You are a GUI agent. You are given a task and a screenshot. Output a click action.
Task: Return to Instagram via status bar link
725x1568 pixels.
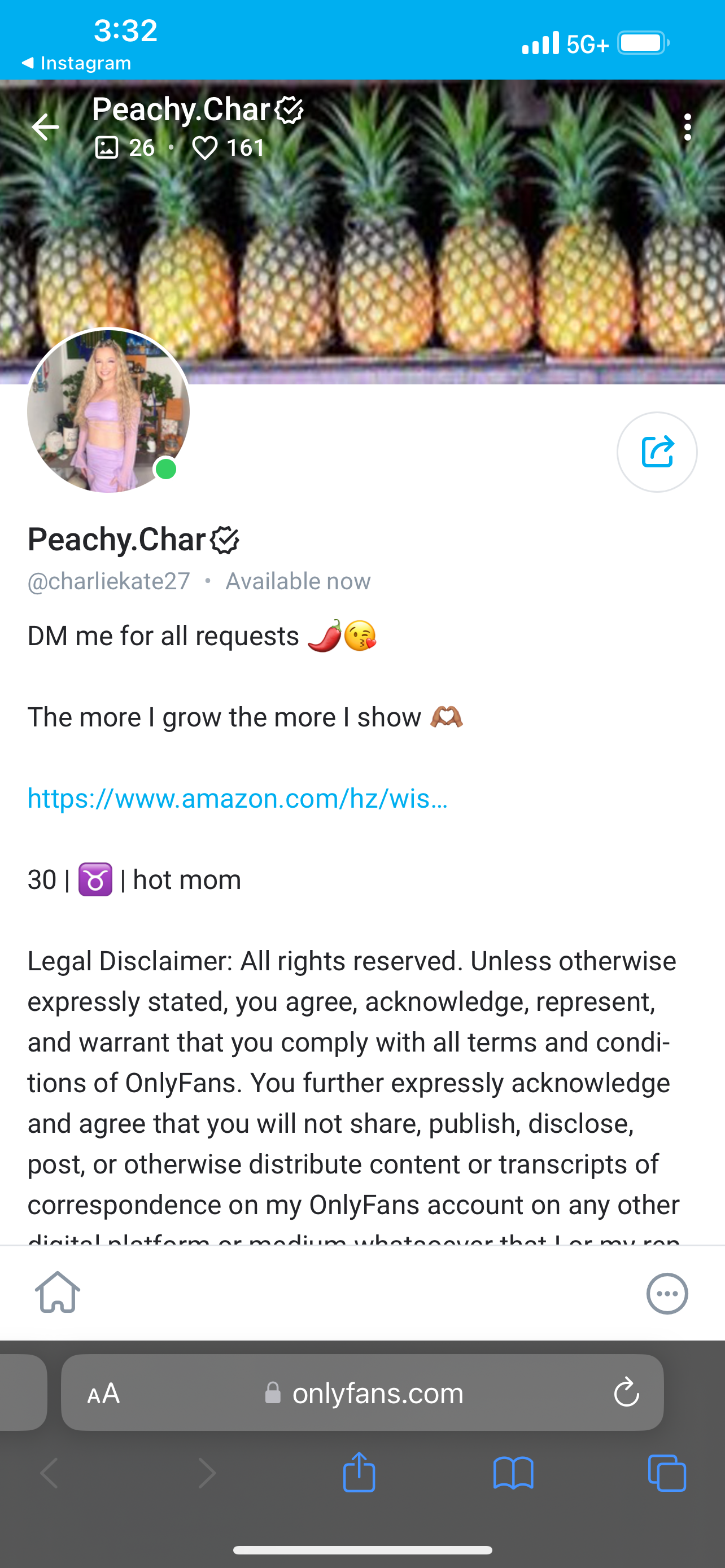[x=77, y=63]
